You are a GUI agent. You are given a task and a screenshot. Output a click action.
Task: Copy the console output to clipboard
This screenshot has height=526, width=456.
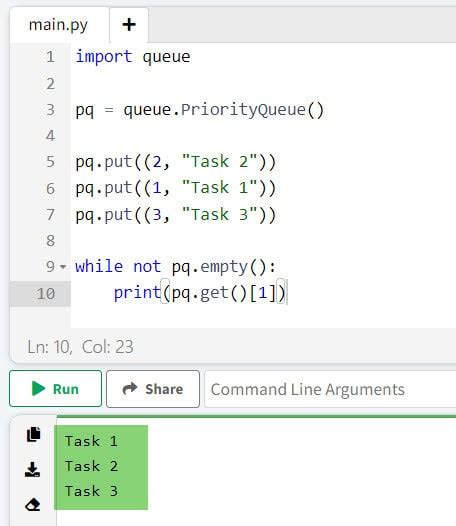point(33,434)
